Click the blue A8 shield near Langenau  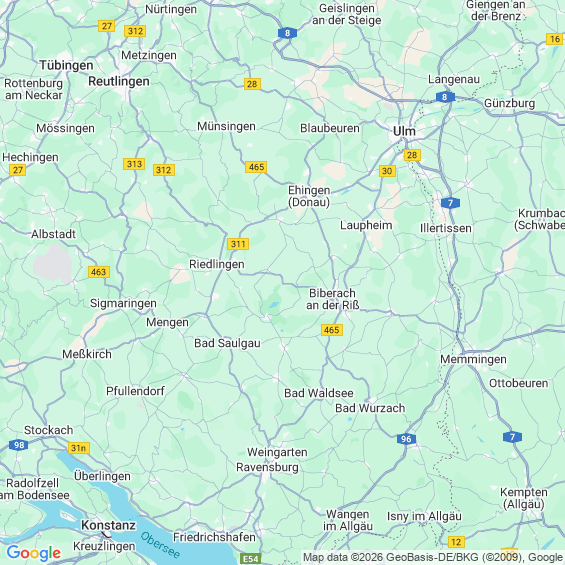click(445, 97)
